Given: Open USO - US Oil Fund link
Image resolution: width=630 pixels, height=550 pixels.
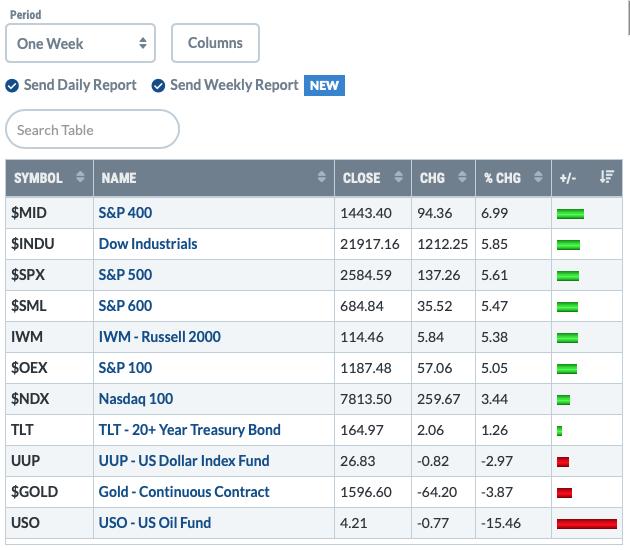Looking at the screenshot, I should [x=155, y=523].
